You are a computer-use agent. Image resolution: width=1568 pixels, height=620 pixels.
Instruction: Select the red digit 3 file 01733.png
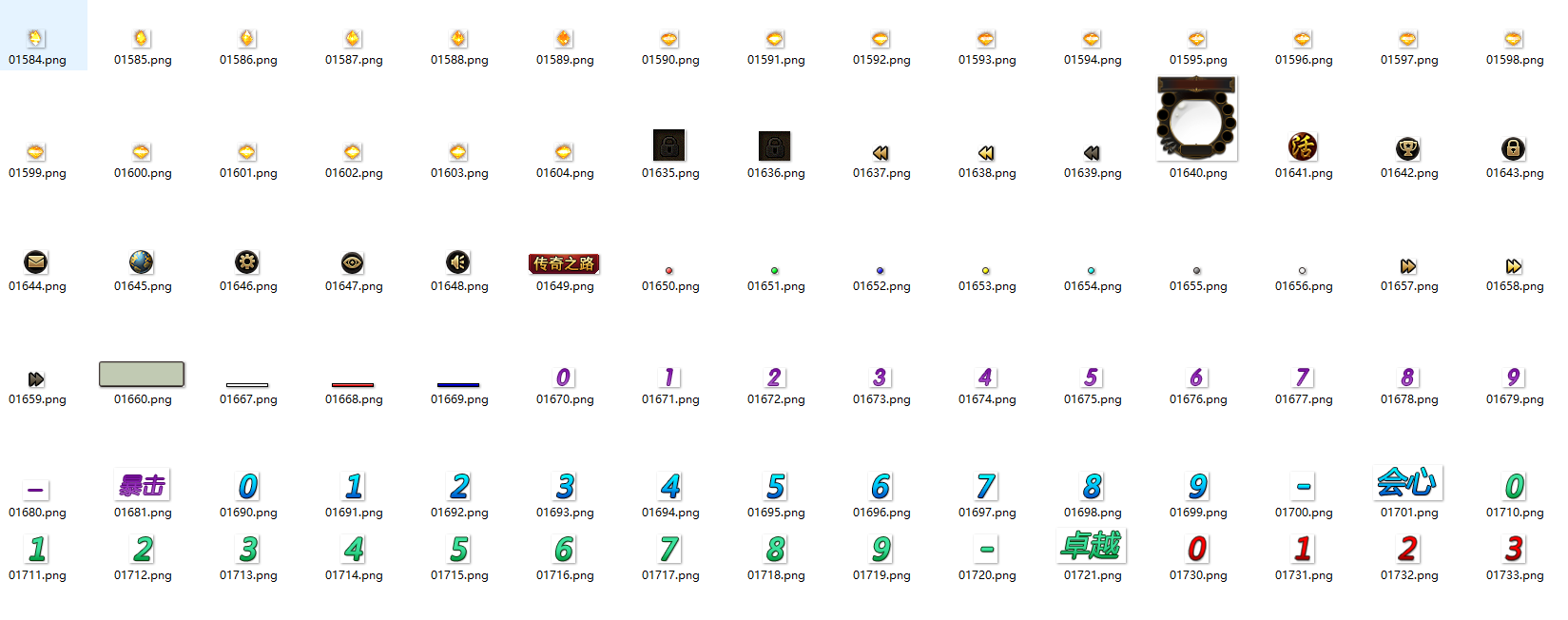(x=1514, y=549)
